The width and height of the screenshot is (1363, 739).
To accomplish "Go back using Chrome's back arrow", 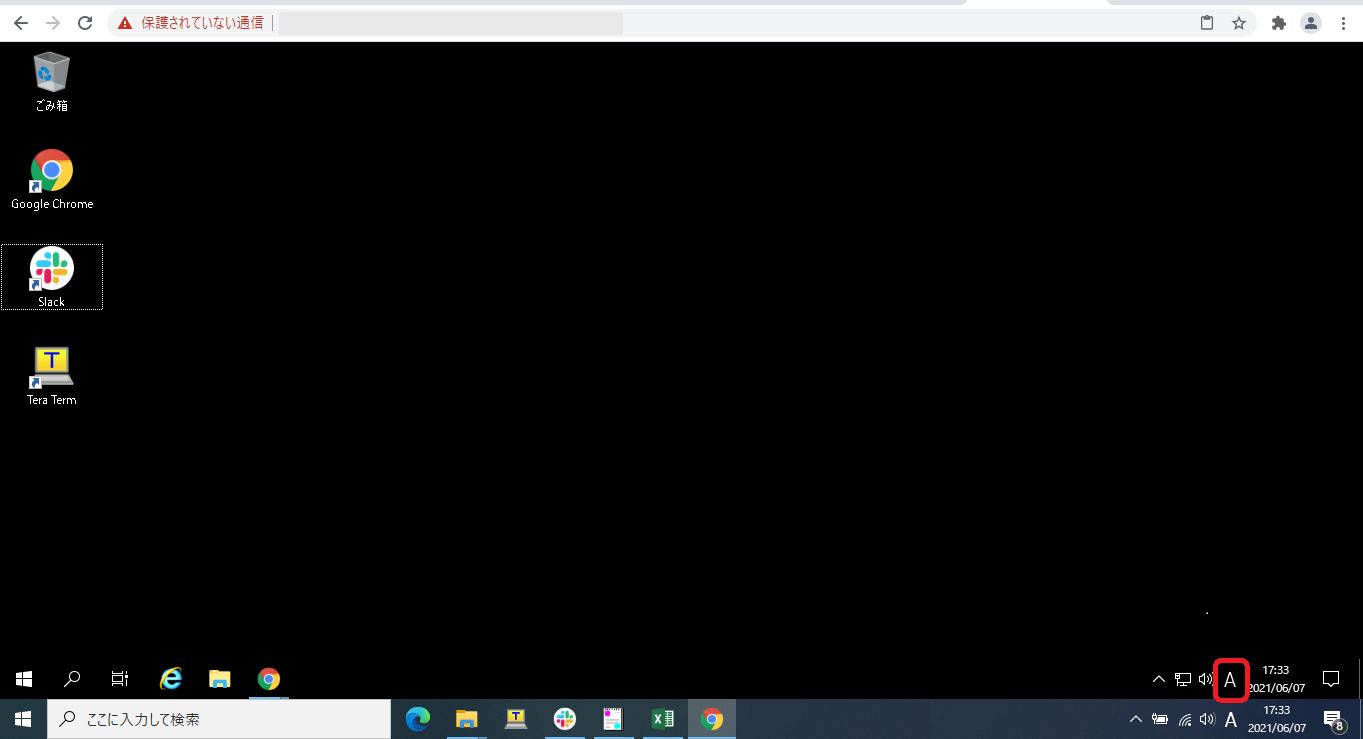I will pyautogui.click(x=20, y=23).
